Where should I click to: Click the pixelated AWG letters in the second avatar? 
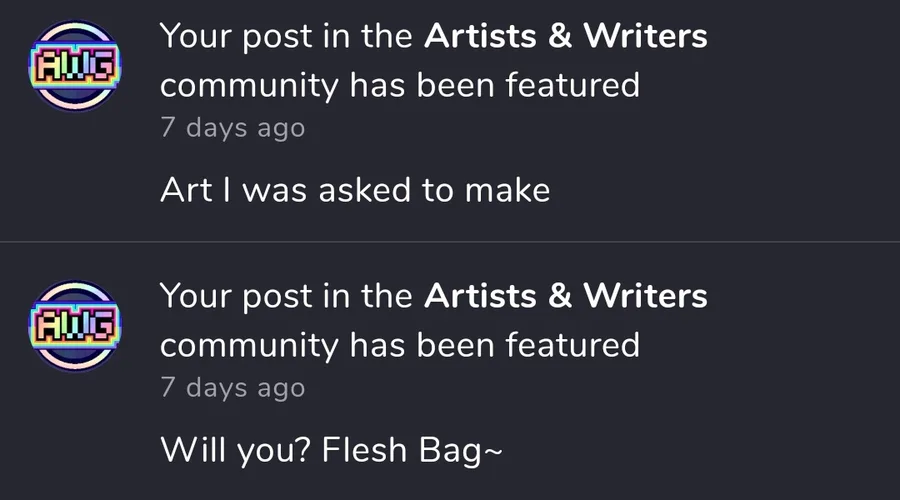75,326
